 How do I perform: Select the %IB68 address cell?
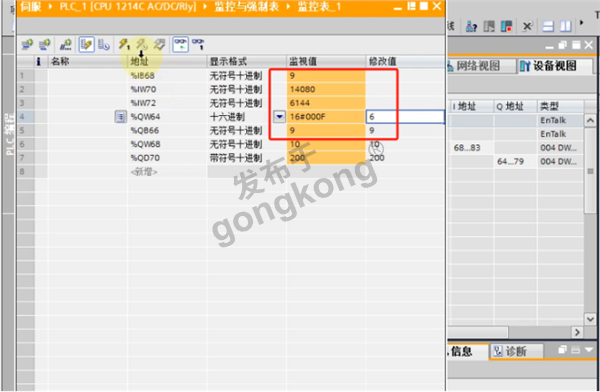click(x=167, y=75)
